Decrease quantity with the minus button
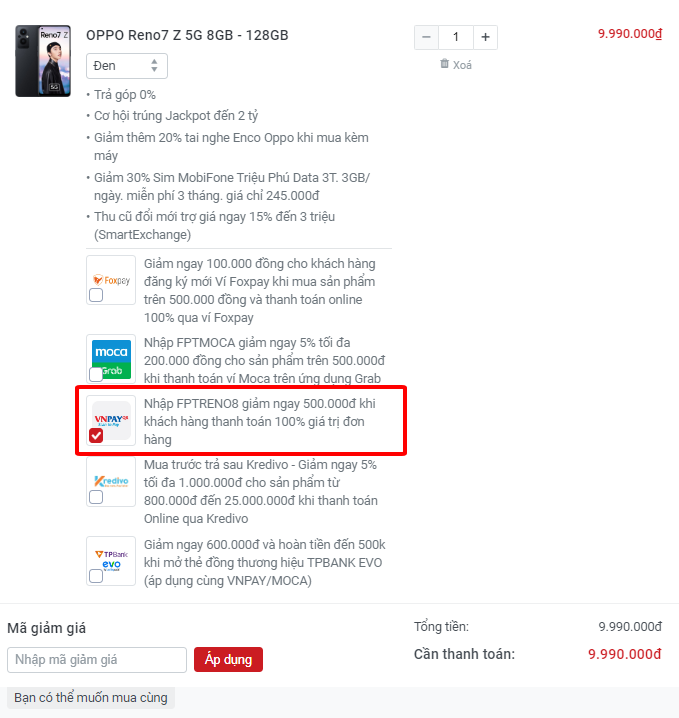679x718 pixels. coord(426,37)
